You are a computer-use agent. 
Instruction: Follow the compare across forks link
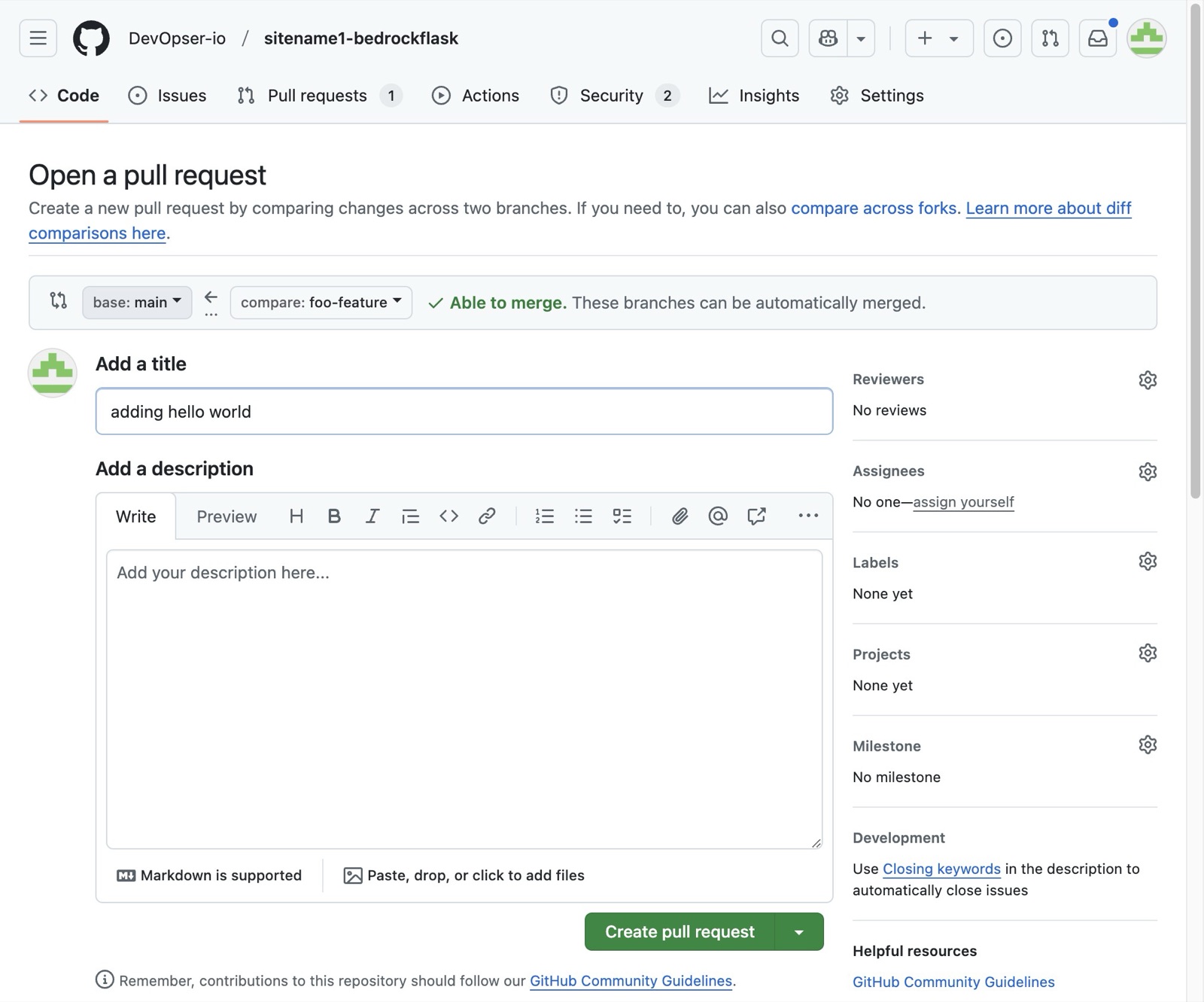pos(874,208)
